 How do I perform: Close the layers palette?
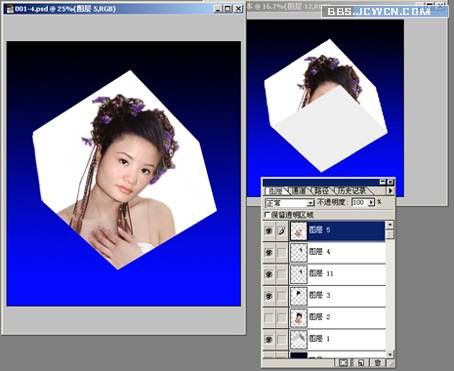pyautogui.click(x=390, y=182)
